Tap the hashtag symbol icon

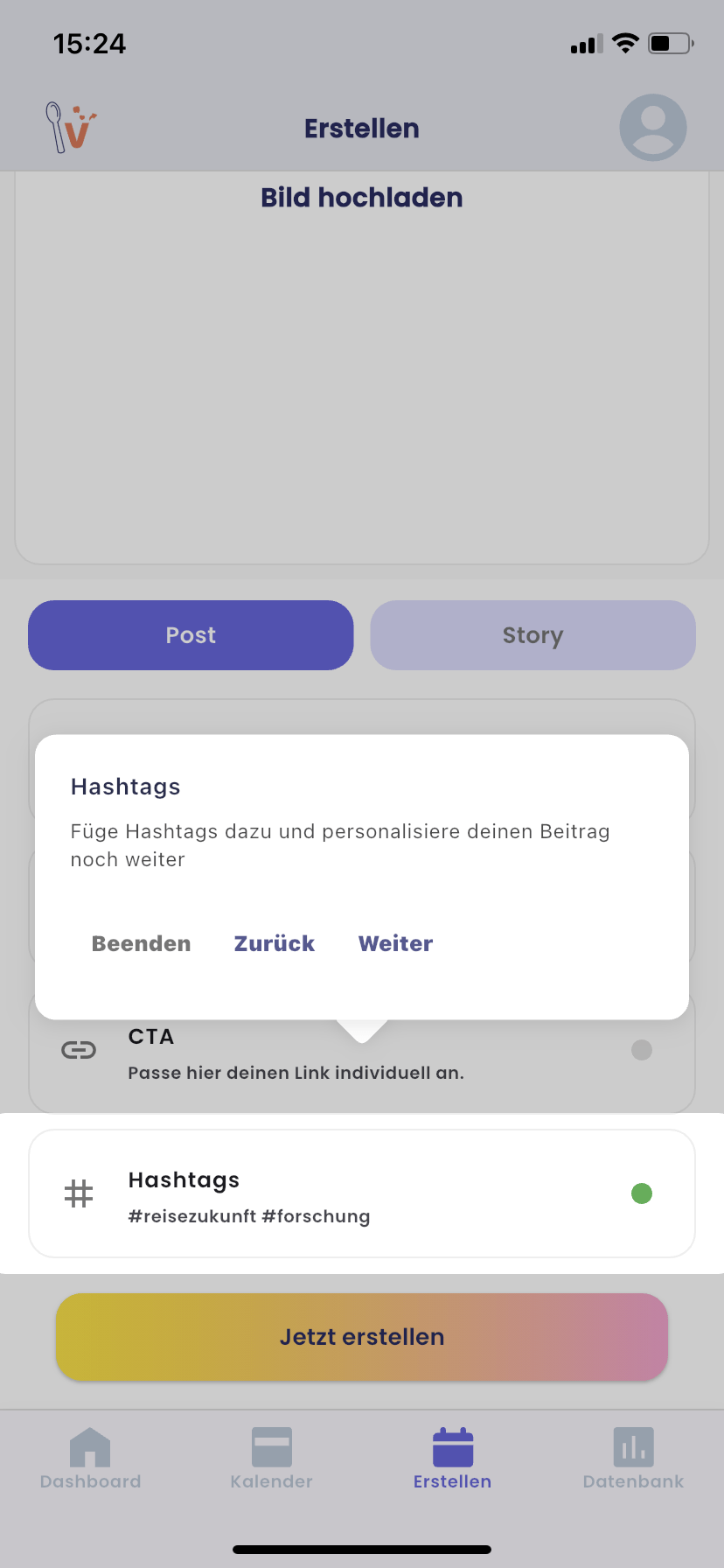click(x=79, y=1193)
